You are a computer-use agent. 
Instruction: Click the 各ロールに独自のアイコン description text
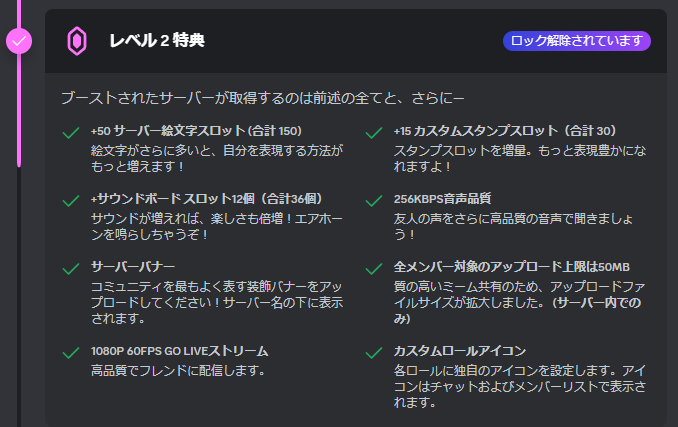520,386
